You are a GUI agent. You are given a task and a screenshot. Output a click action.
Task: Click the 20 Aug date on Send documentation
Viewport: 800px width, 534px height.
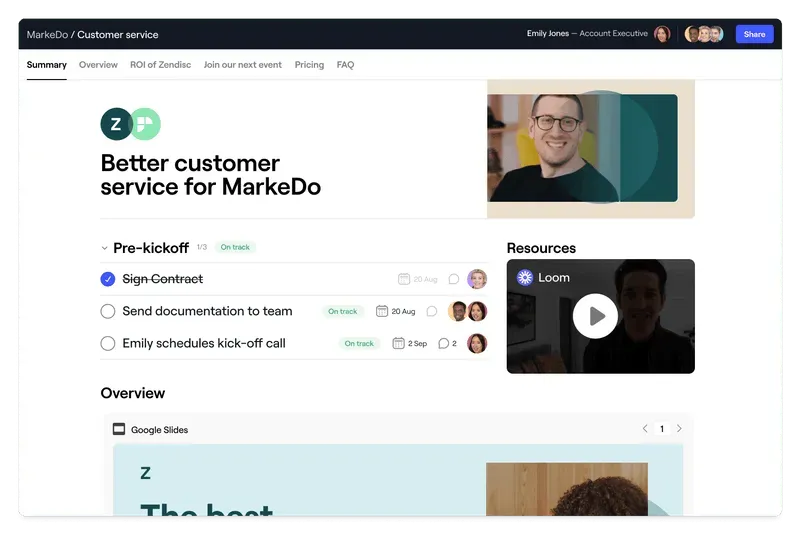point(403,311)
